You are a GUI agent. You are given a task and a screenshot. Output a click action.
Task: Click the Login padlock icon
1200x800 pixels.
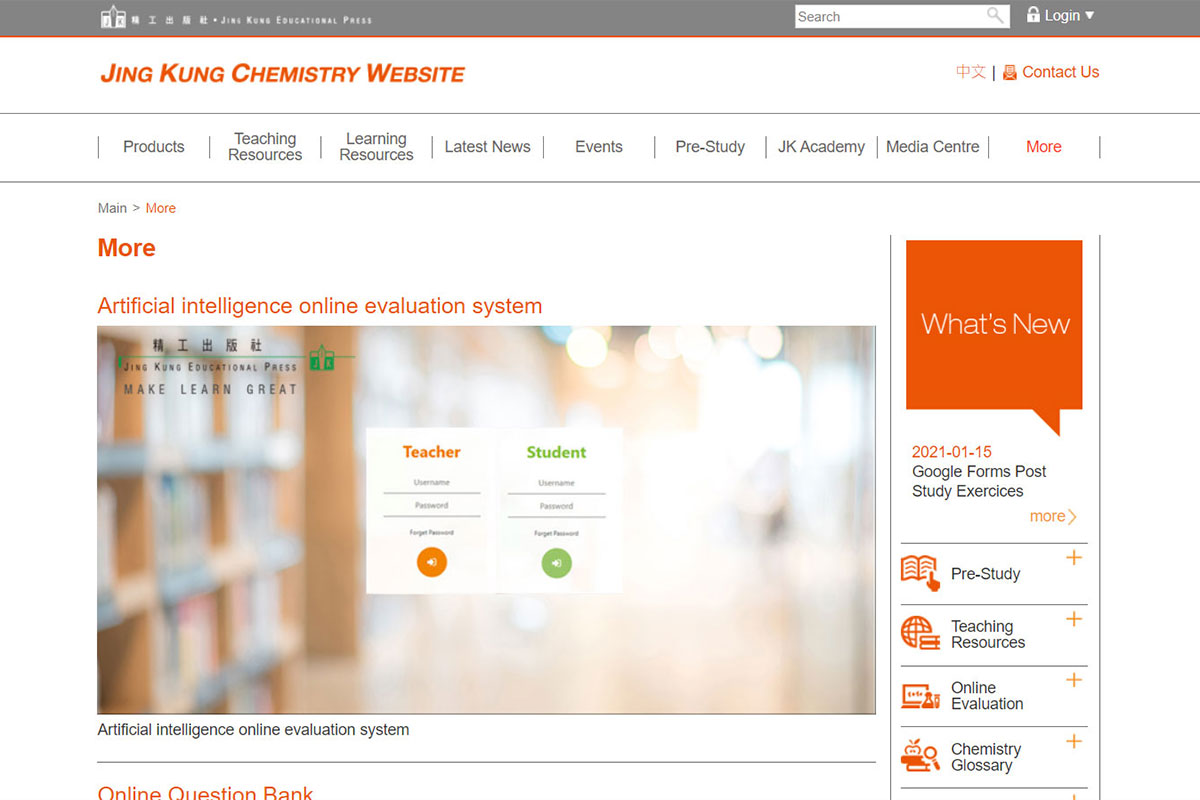click(1033, 14)
